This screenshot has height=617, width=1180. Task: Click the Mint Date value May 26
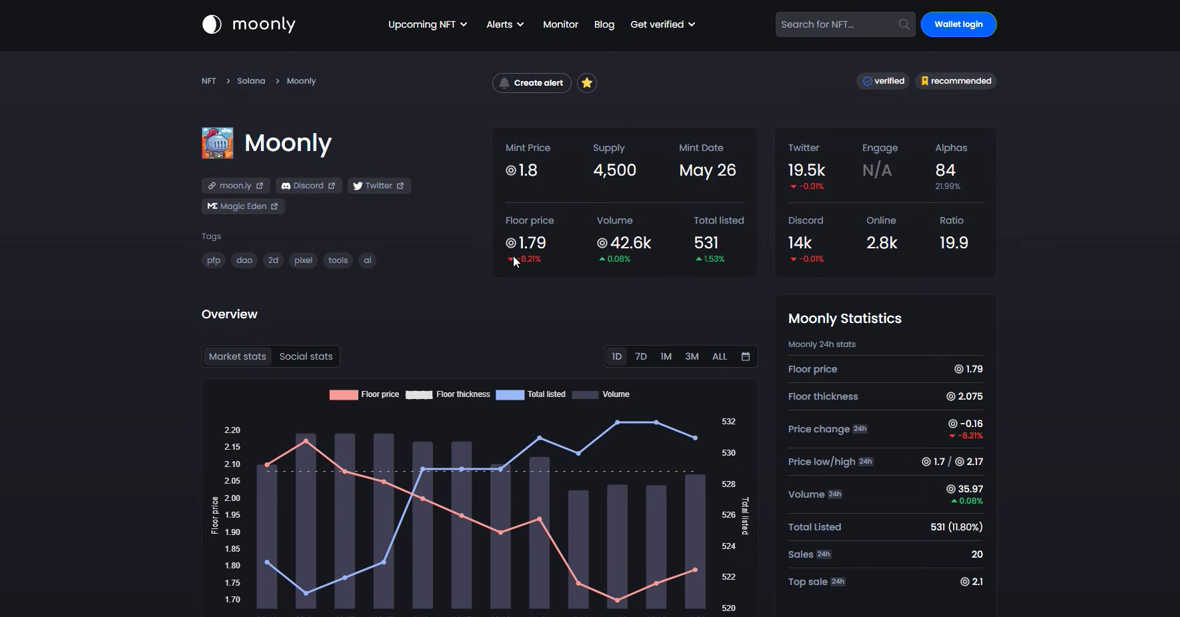pos(707,170)
